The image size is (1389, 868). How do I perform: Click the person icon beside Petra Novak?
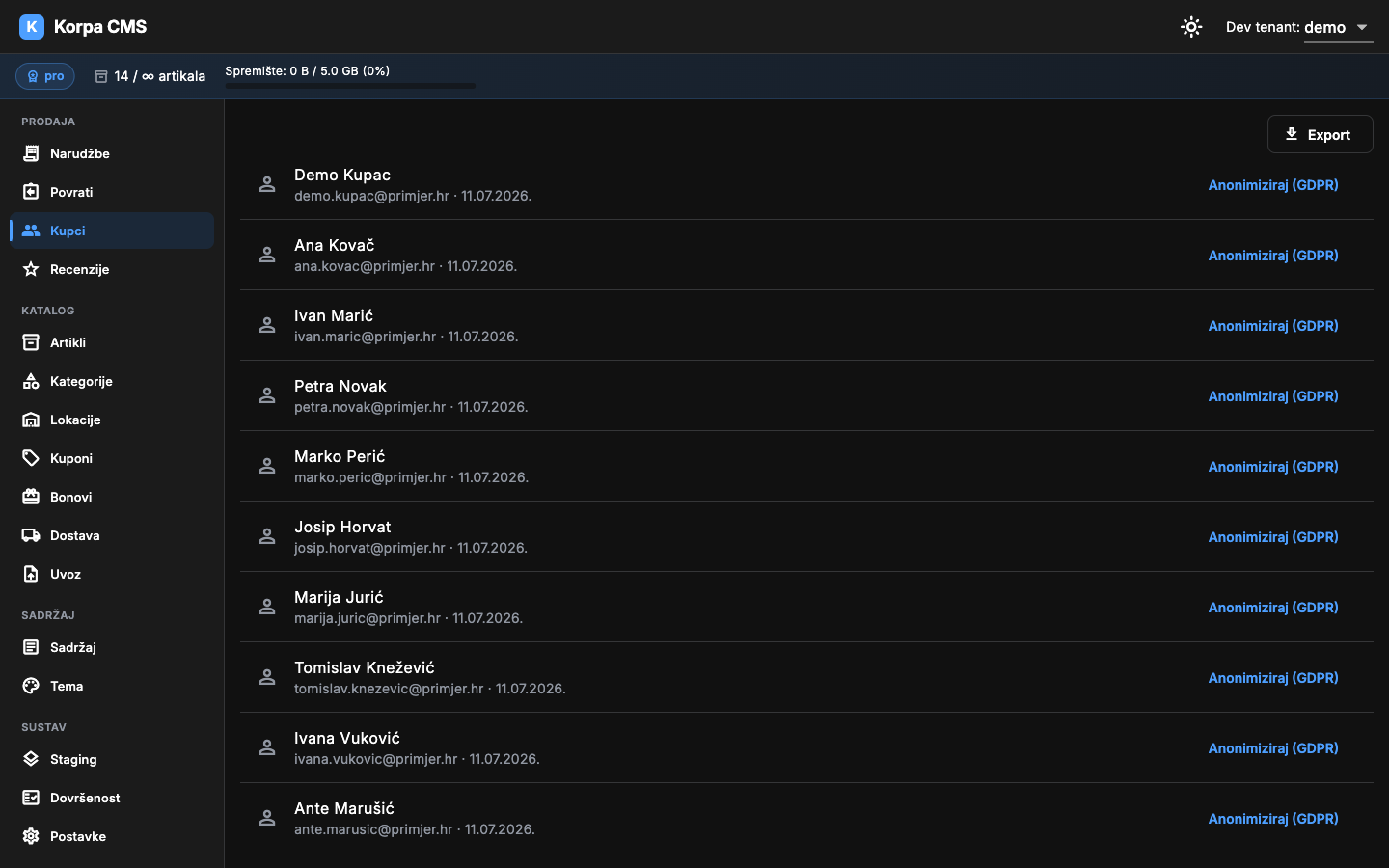(x=267, y=395)
